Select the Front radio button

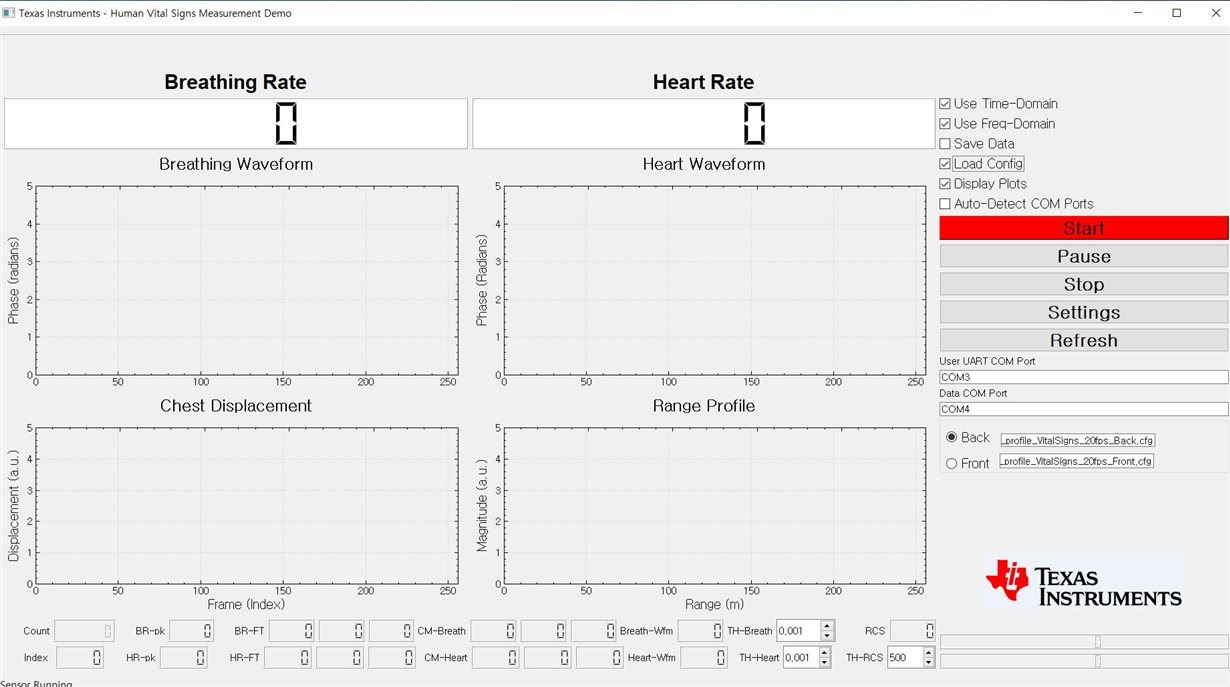coord(951,463)
